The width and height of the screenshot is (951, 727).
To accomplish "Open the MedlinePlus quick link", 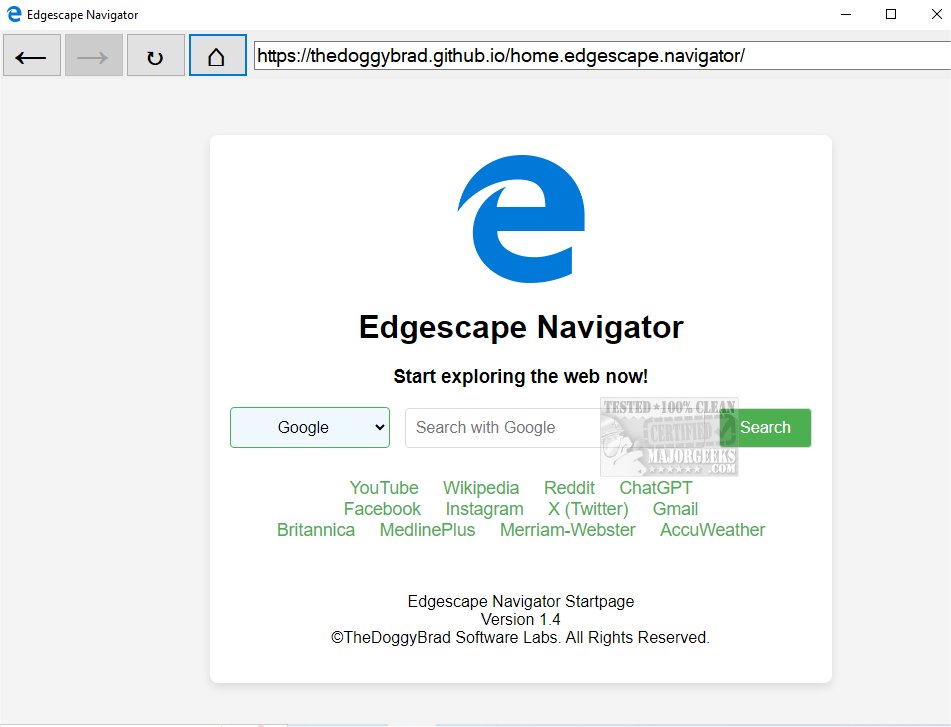I will tap(428, 530).
